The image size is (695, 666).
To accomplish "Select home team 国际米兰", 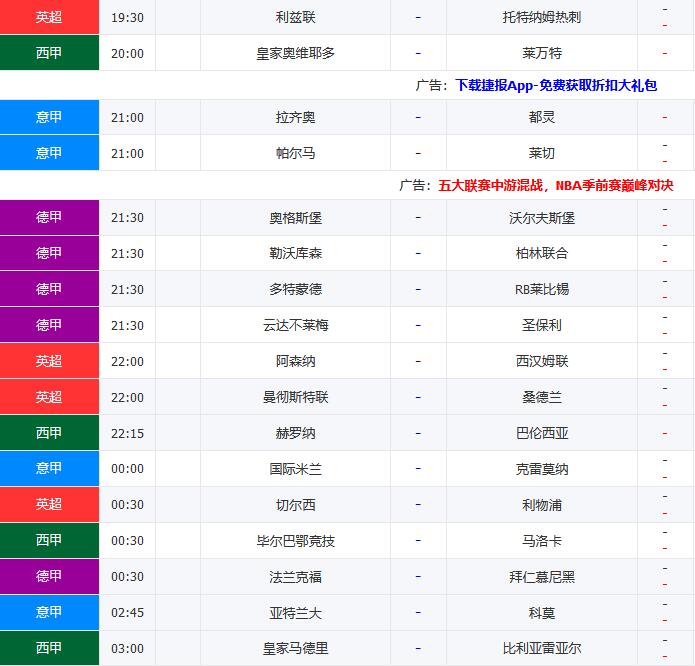I will pyautogui.click(x=295, y=469).
